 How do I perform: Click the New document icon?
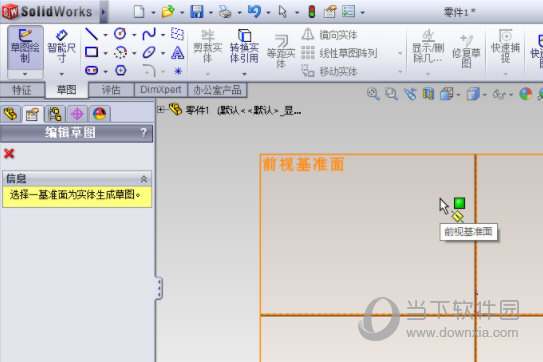click(x=139, y=12)
